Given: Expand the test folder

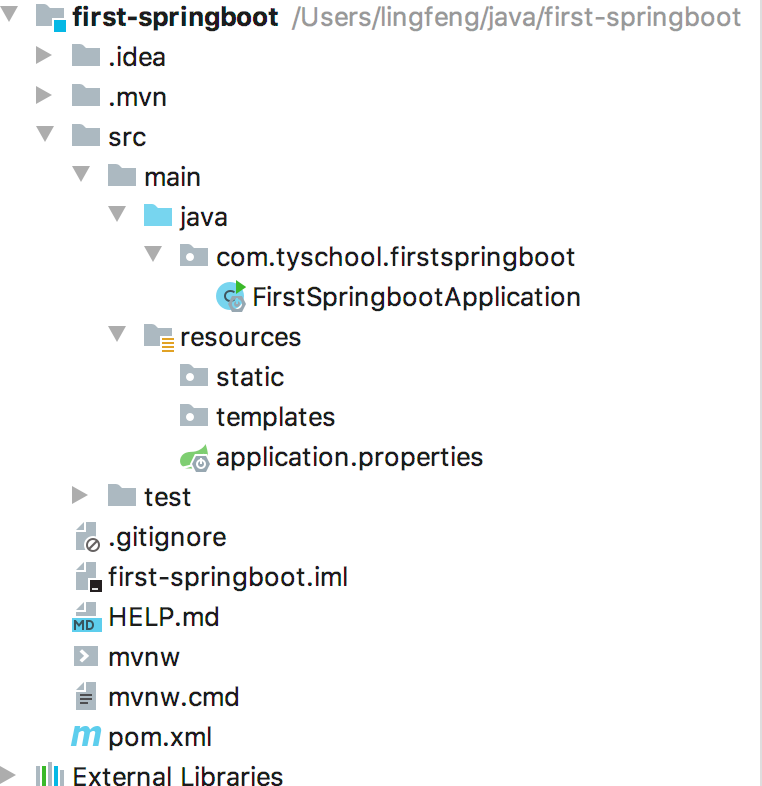Looking at the screenshot, I should pyautogui.click(x=80, y=496).
